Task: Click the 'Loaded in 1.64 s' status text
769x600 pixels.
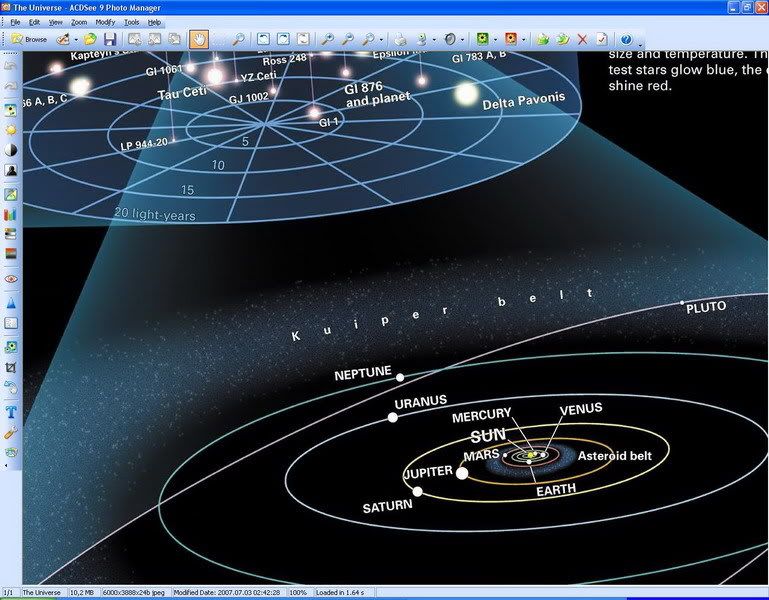Action: click(x=340, y=593)
